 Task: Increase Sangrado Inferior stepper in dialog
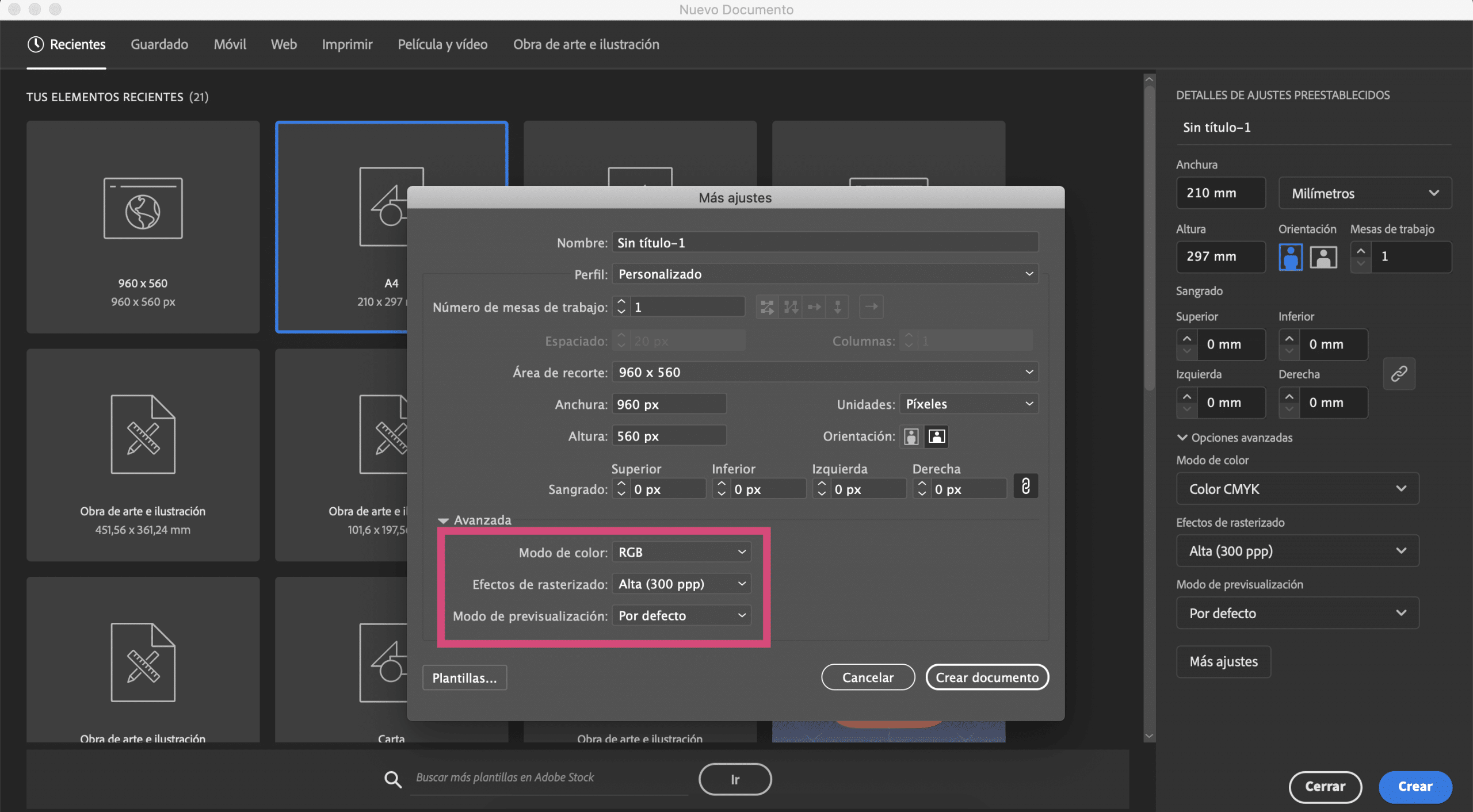(x=721, y=484)
